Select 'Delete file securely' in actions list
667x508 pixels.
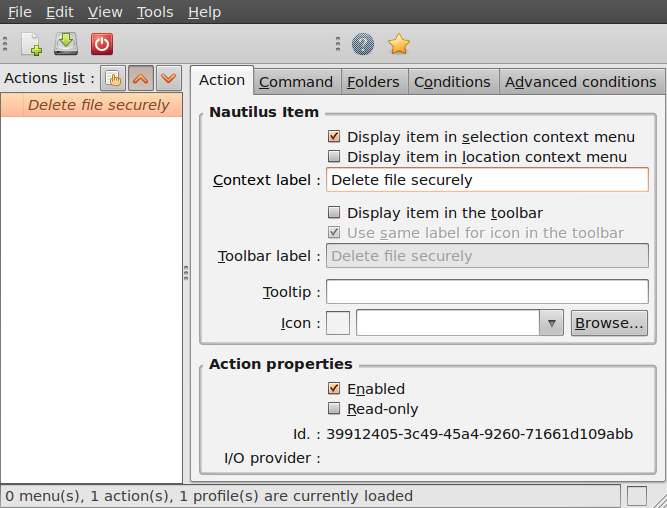[98, 105]
